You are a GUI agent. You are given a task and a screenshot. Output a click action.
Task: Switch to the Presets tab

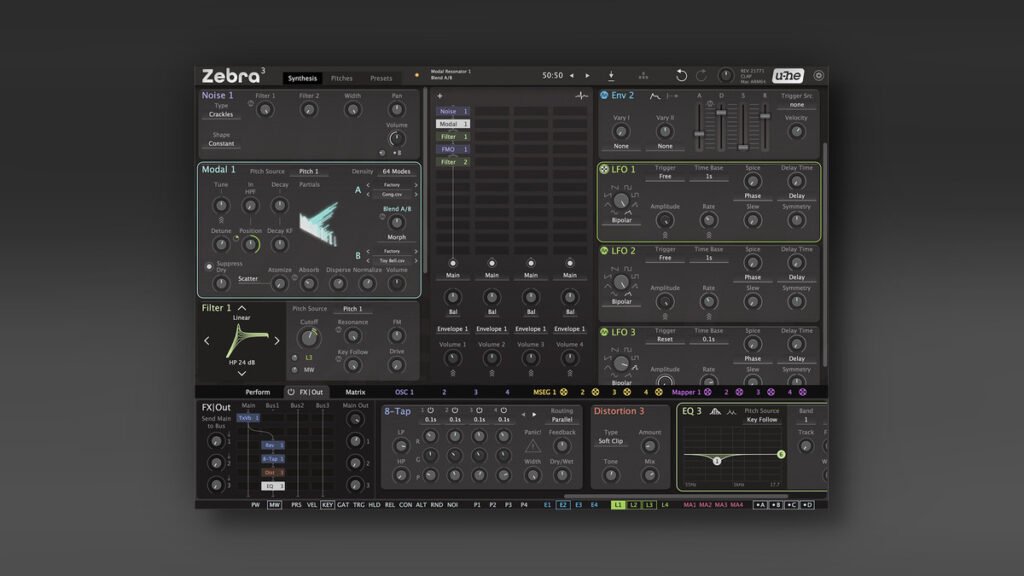[381, 78]
